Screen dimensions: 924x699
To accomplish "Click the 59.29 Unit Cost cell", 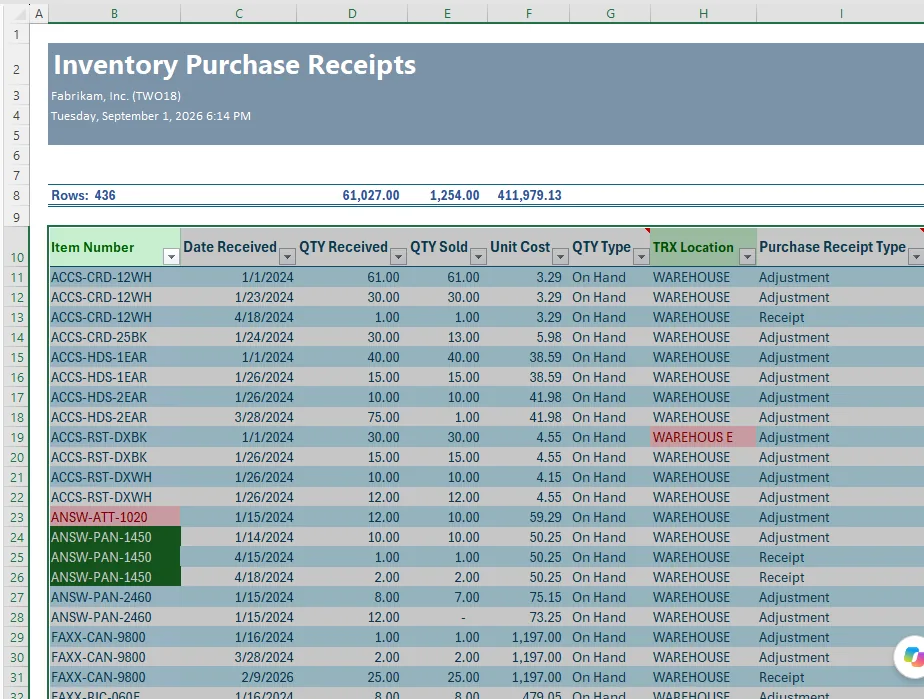I will click(x=529, y=517).
